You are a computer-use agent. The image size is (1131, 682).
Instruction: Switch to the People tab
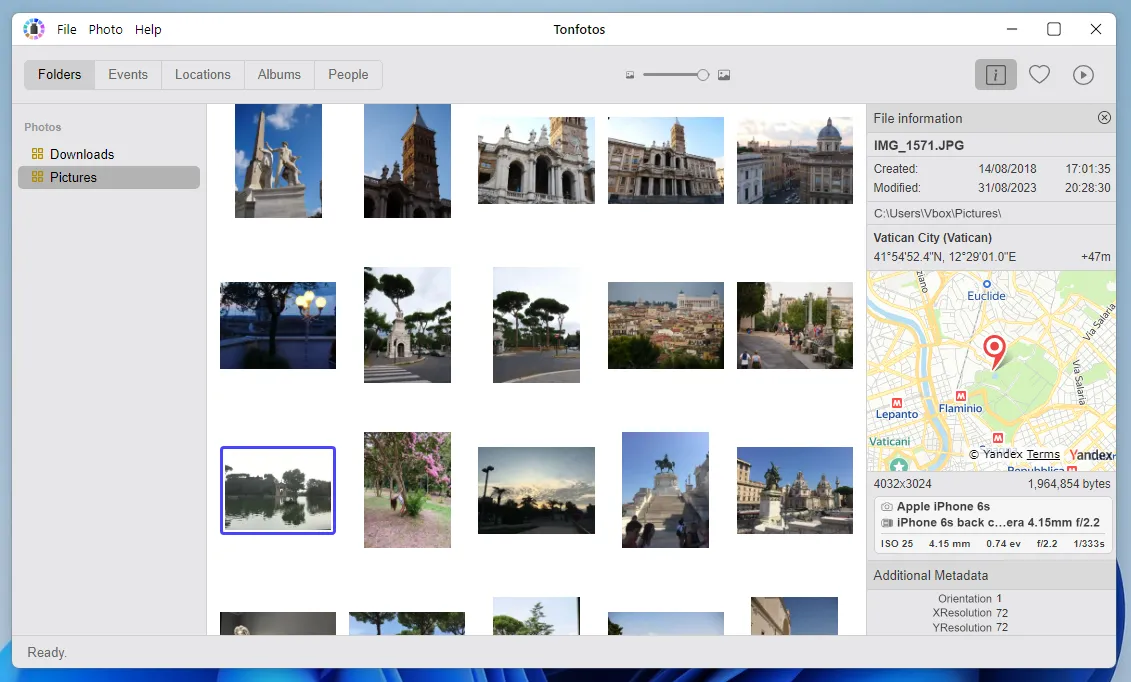coord(348,75)
